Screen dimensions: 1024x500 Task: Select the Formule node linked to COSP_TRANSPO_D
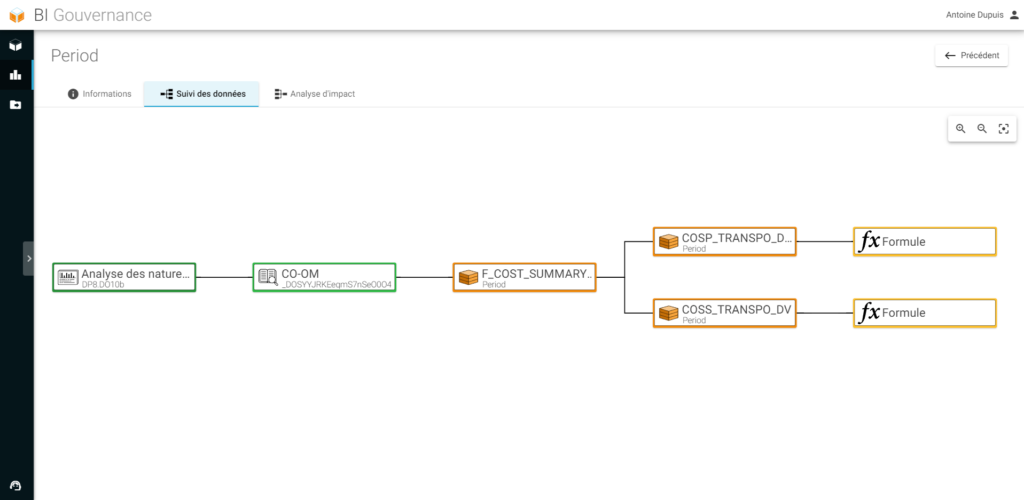point(925,242)
